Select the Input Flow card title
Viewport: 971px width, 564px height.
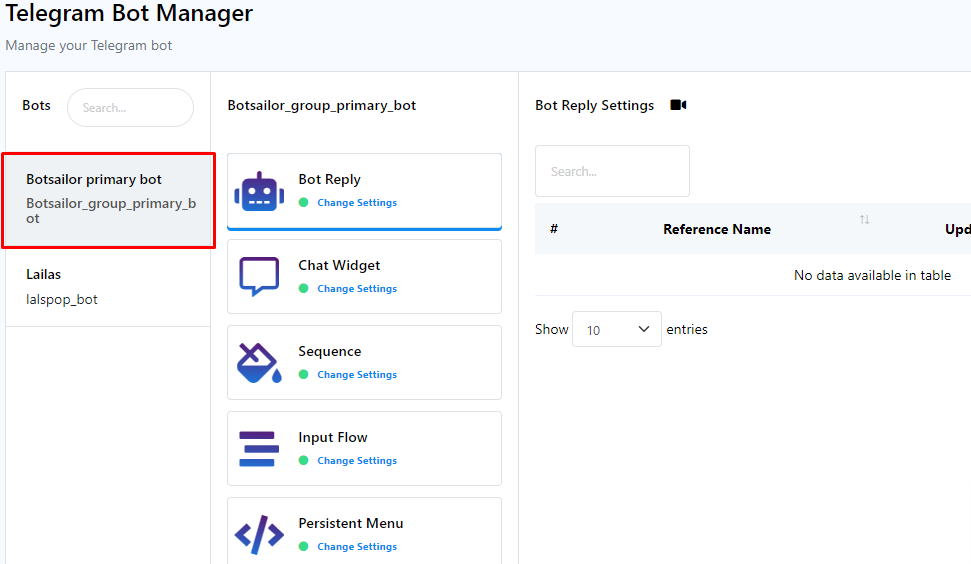coord(333,438)
